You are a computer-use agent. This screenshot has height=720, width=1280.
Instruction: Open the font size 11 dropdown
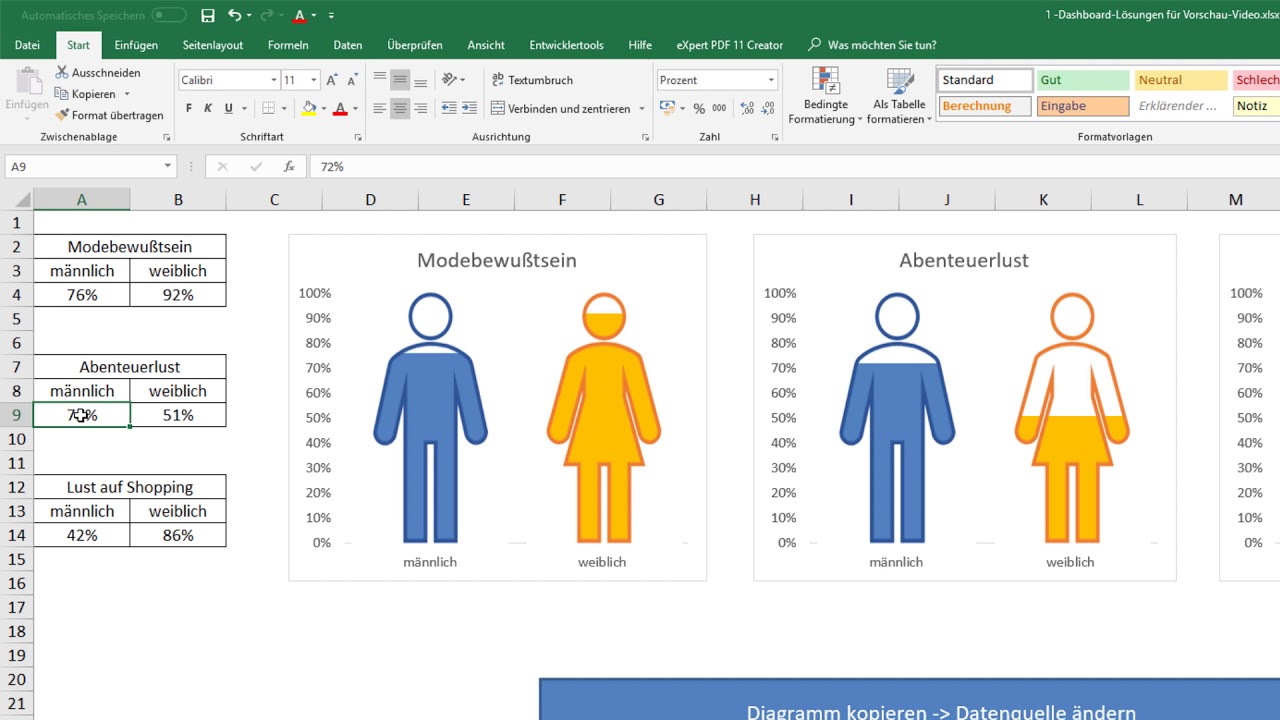click(x=314, y=80)
